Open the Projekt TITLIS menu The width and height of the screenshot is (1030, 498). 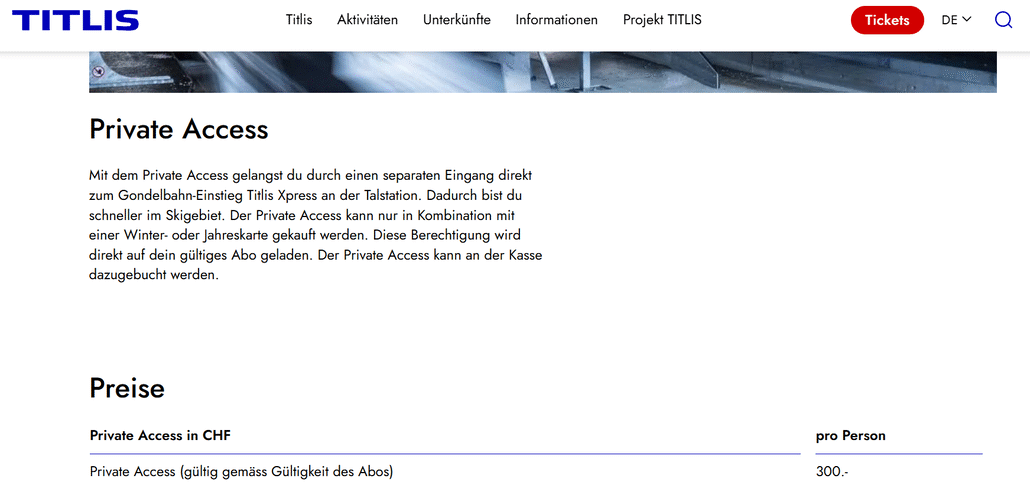click(662, 20)
